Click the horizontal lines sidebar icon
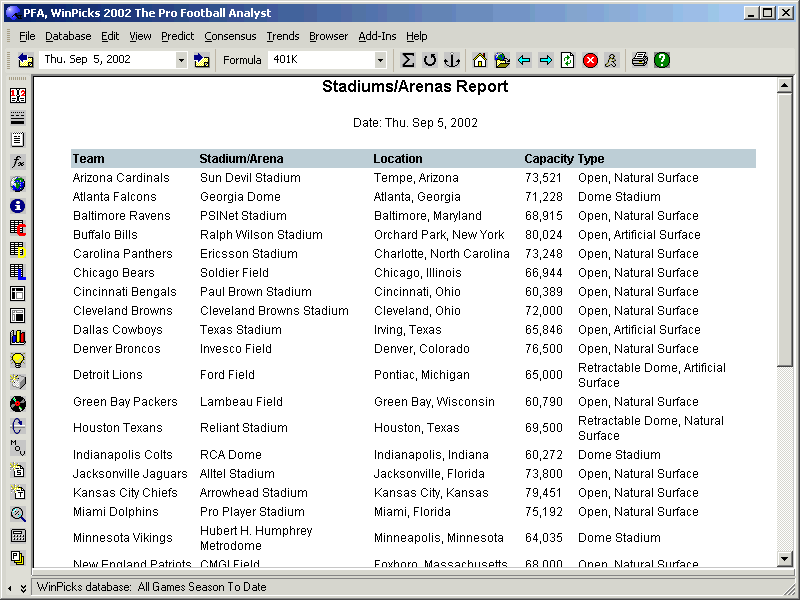Image resolution: width=800 pixels, height=600 pixels. (x=18, y=118)
